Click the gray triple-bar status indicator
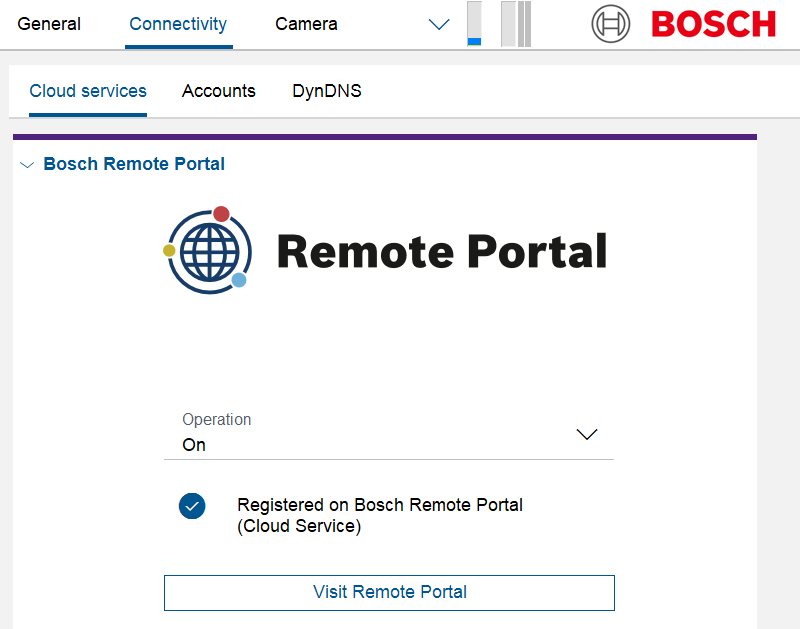The width and height of the screenshot is (800, 629). pos(516,24)
